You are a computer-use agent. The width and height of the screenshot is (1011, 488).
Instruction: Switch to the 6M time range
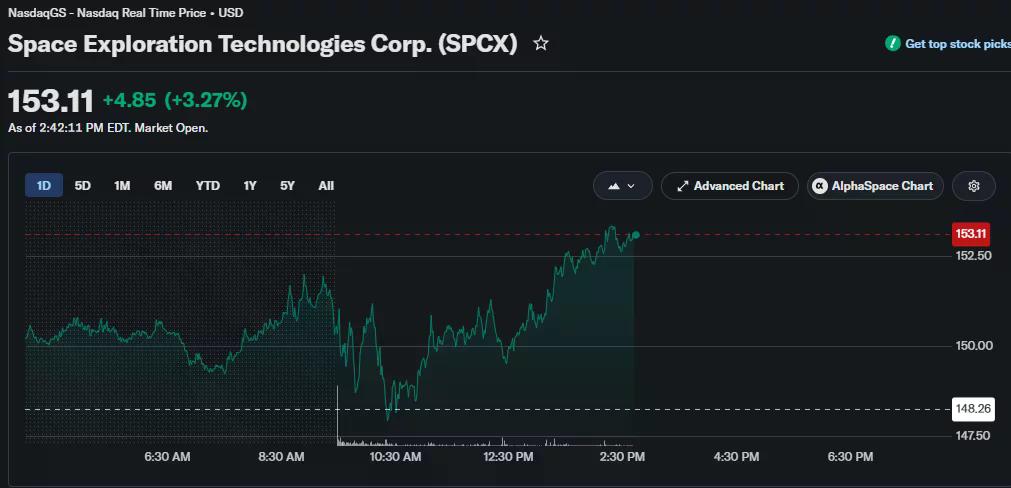162,186
